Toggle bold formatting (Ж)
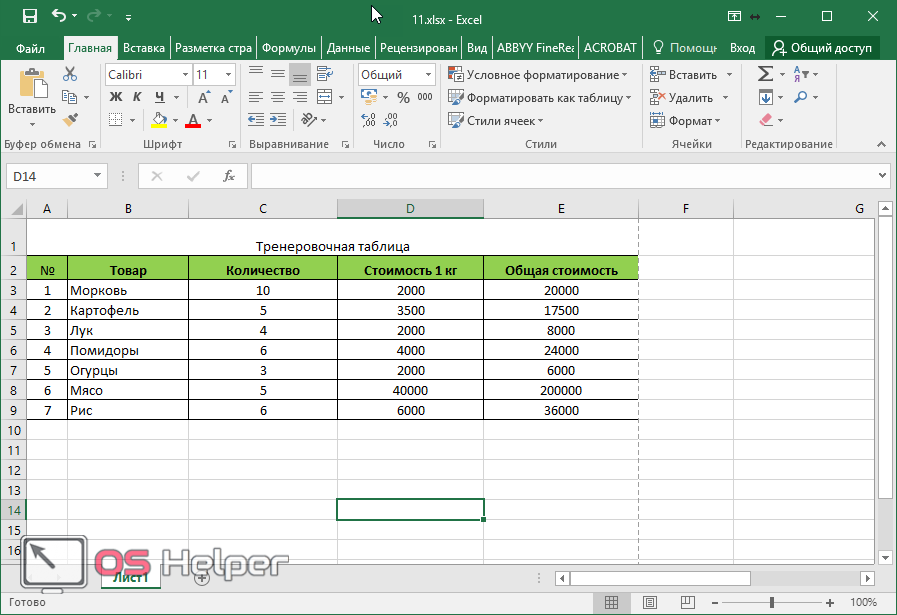This screenshot has height=615, width=897. [115, 98]
